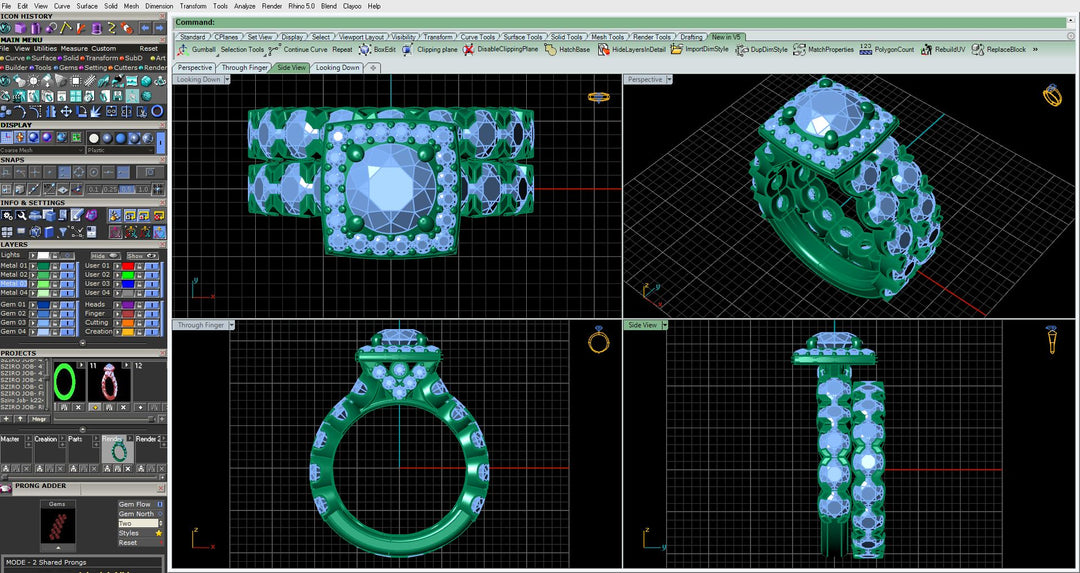Select the green ring project thumbnail
Image resolution: width=1080 pixels, height=573 pixels.
[66, 383]
